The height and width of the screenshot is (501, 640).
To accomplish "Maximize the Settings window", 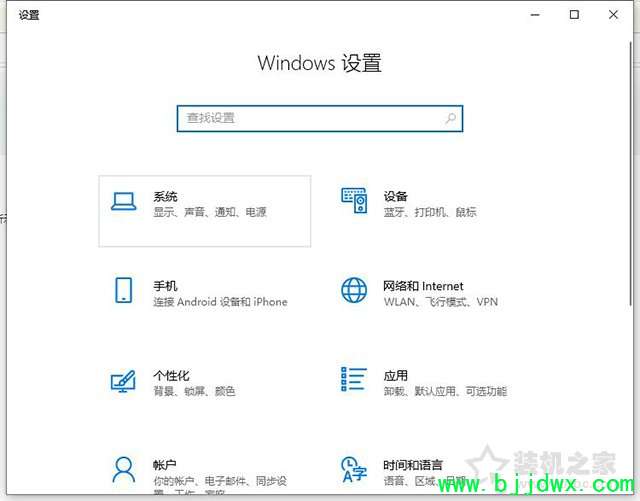I will [x=574, y=15].
